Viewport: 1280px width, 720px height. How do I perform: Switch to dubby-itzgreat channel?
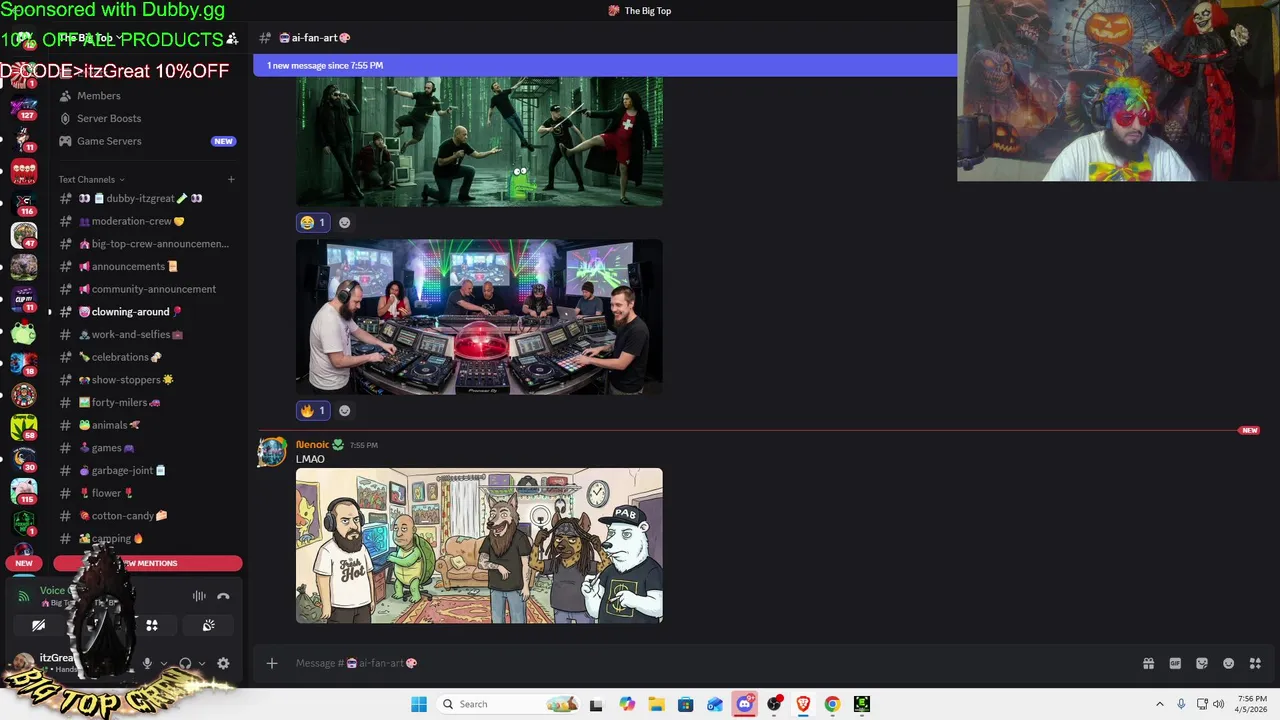pos(148,198)
